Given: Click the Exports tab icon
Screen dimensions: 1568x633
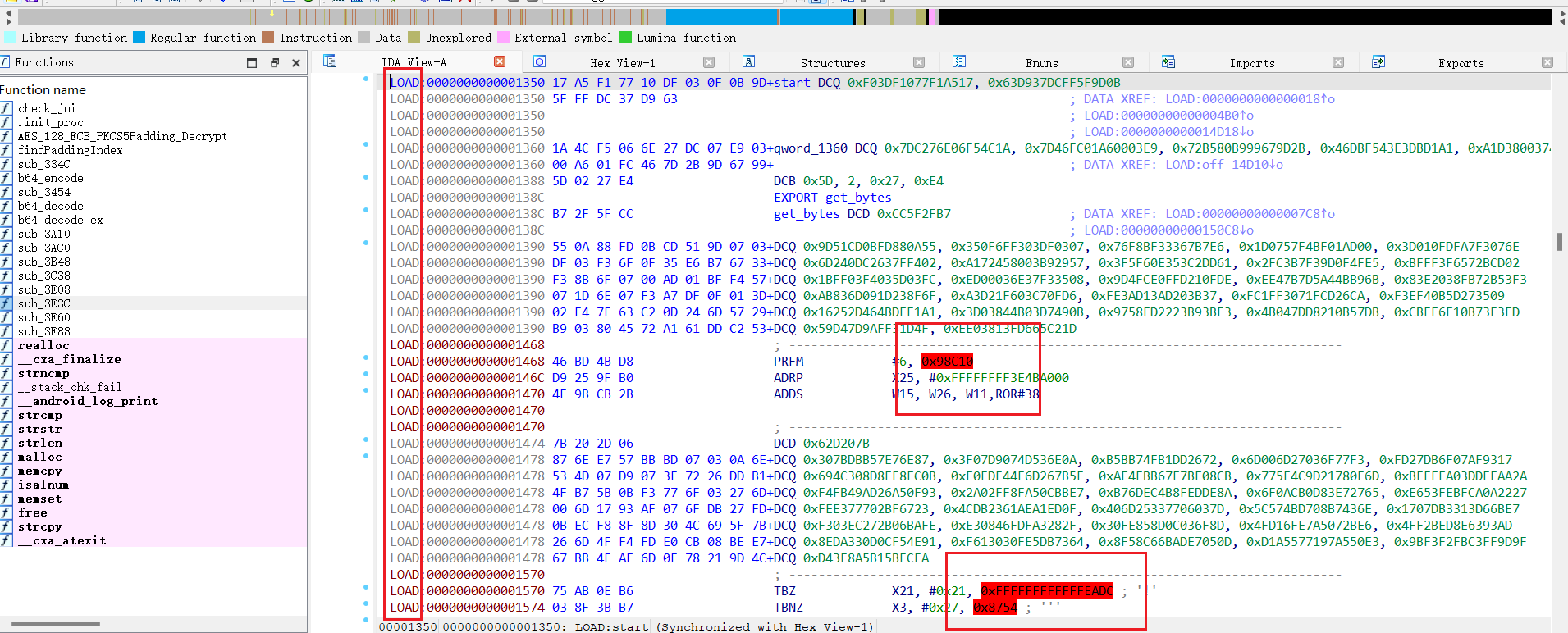Looking at the screenshot, I should click(x=1378, y=61).
